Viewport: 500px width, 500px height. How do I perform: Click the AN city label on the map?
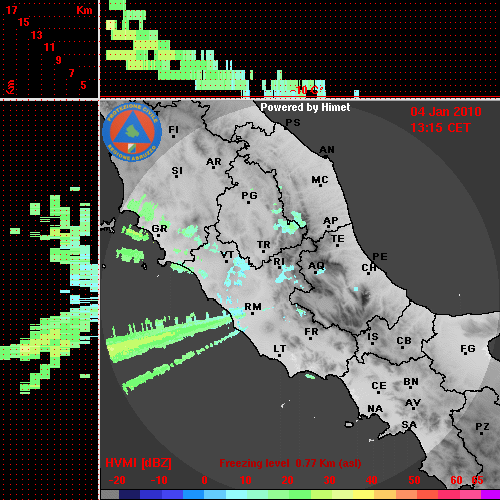327,150
